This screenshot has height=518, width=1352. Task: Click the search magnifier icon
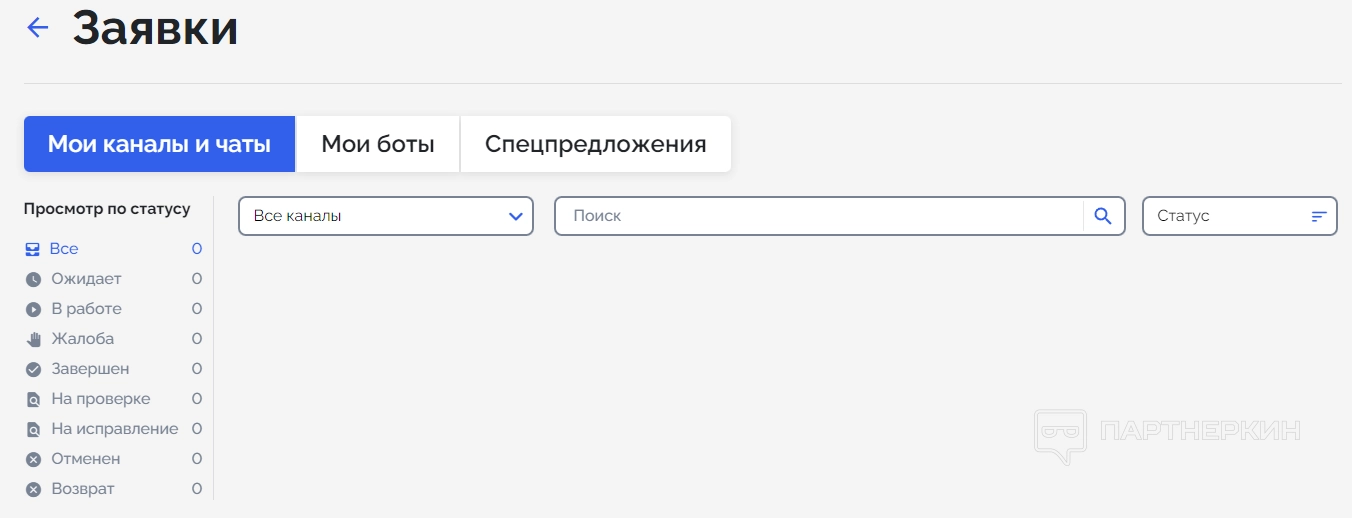coord(1103,216)
